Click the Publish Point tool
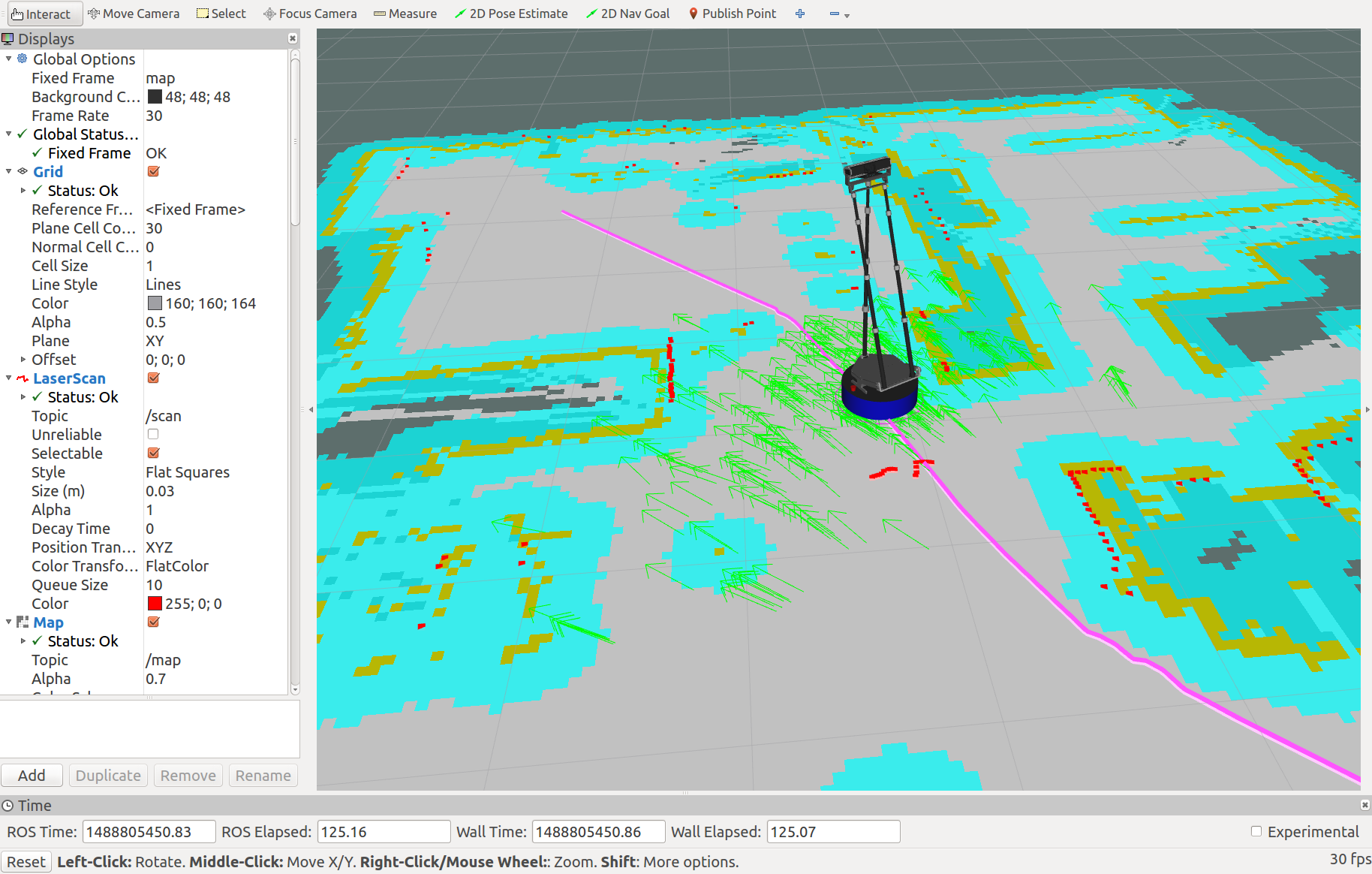The width and height of the screenshot is (1372, 874). point(733,14)
